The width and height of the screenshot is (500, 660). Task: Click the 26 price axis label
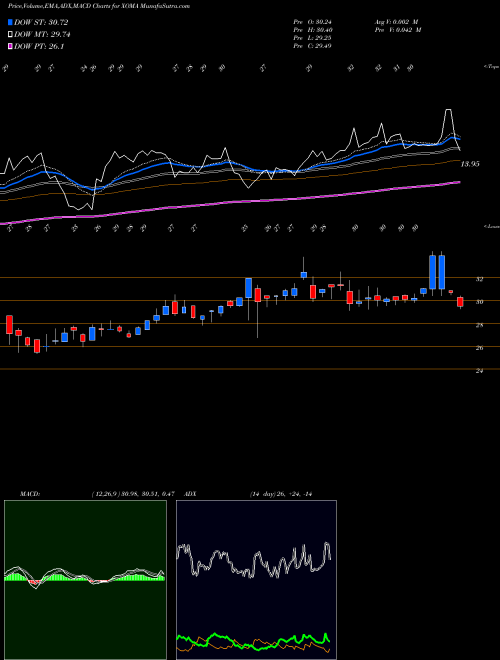[x=479, y=348]
